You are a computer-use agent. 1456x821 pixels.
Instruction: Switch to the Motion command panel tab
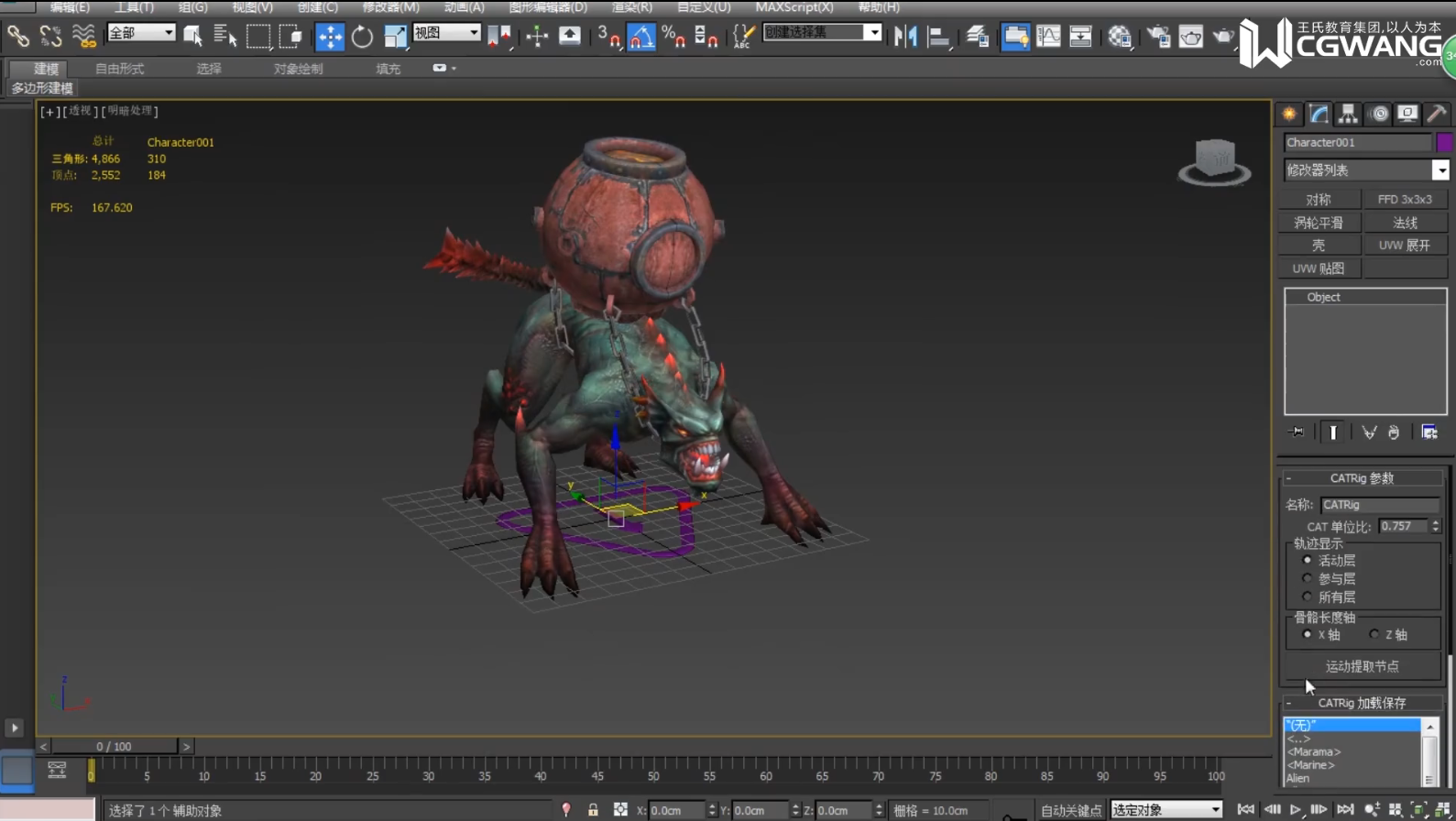(1379, 114)
